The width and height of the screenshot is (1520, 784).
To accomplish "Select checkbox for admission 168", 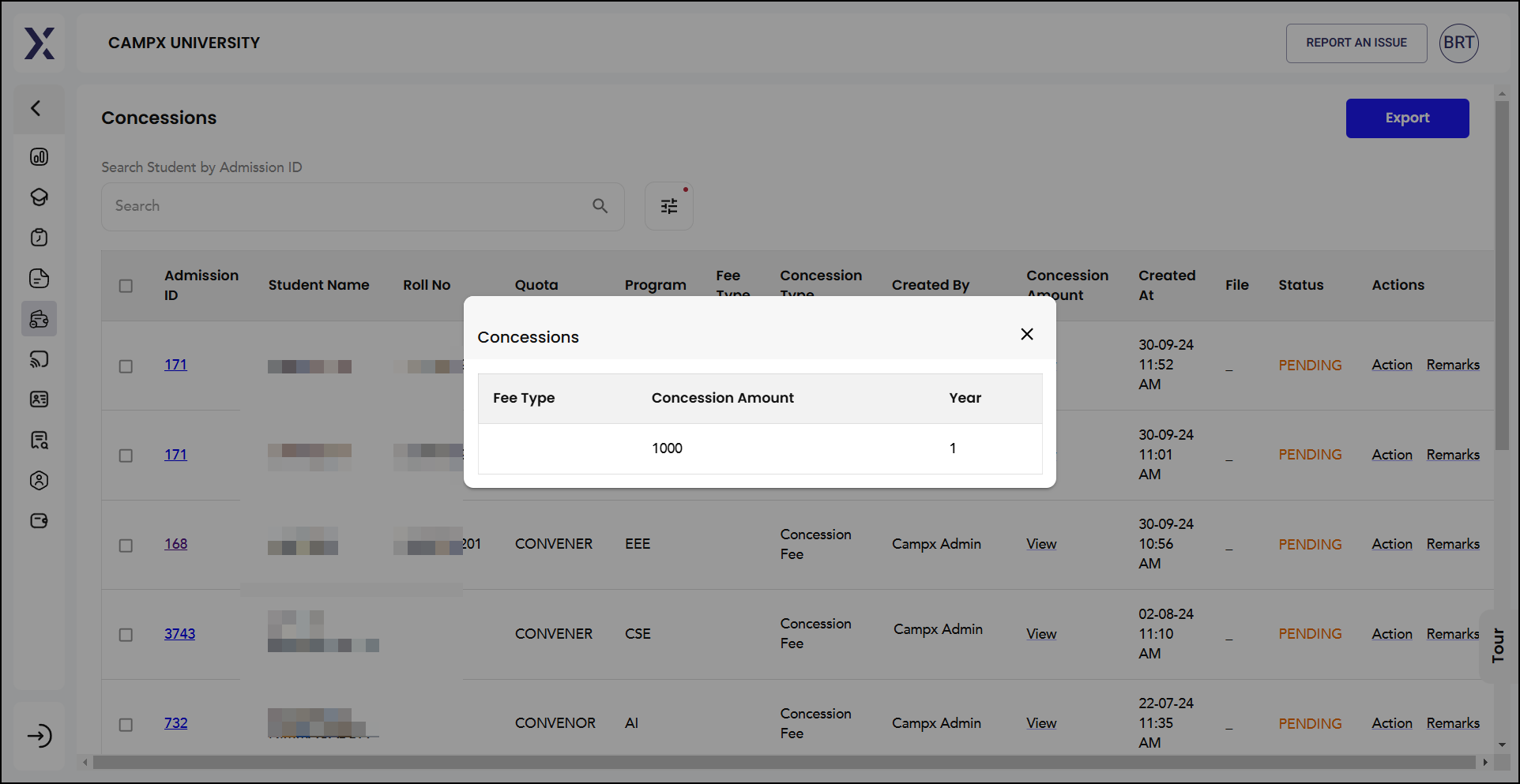I will (126, 546).
